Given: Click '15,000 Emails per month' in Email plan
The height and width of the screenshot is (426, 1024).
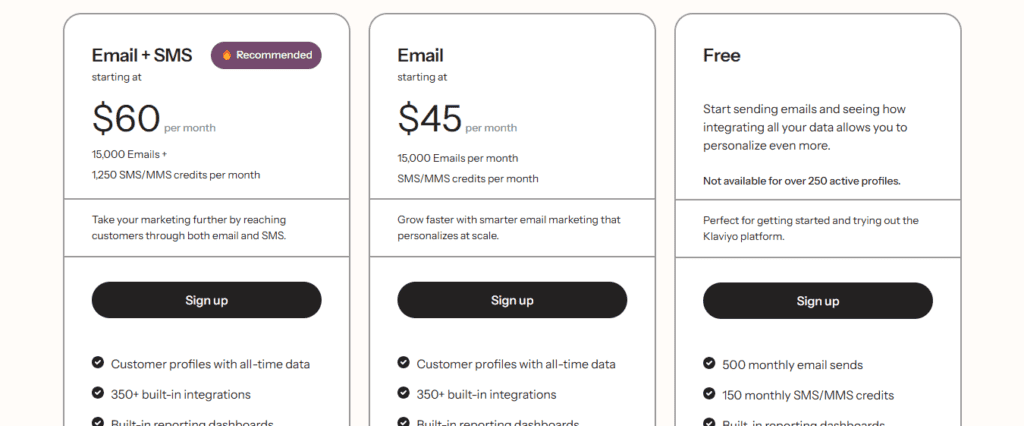Looking at the screenshot, I should point(458,158).
